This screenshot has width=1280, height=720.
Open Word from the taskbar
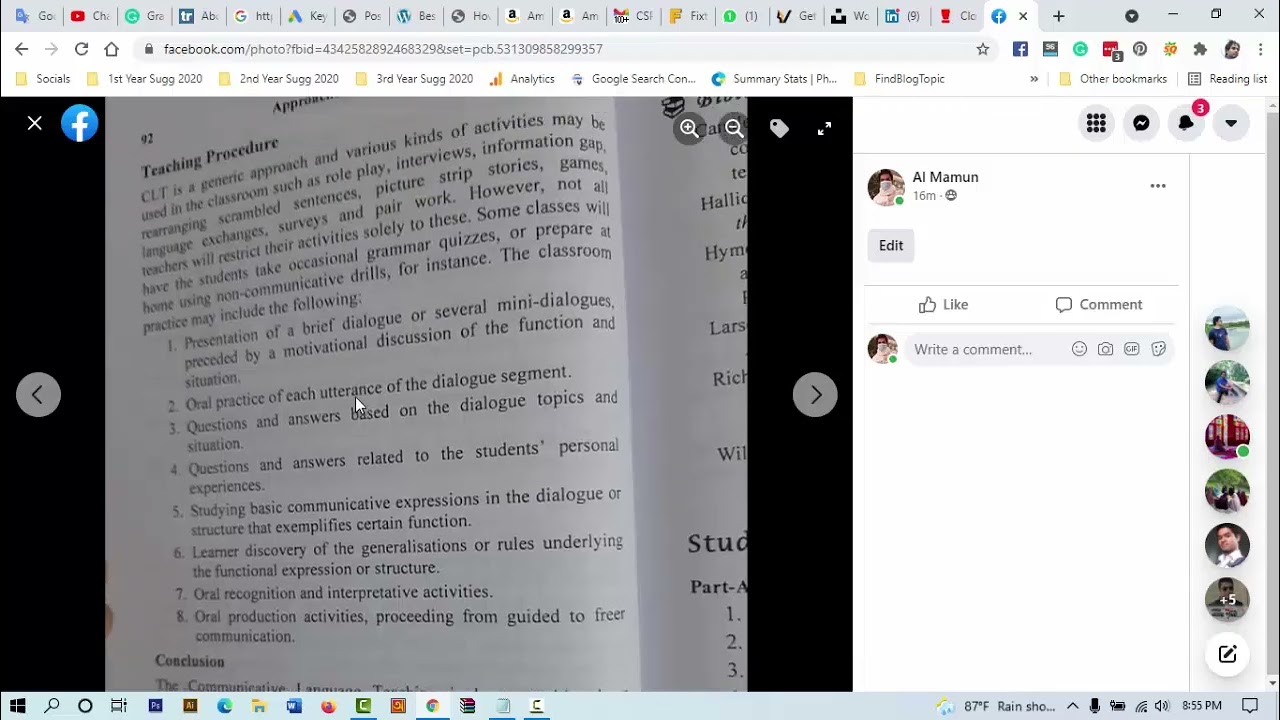click(x=293, y=706)
